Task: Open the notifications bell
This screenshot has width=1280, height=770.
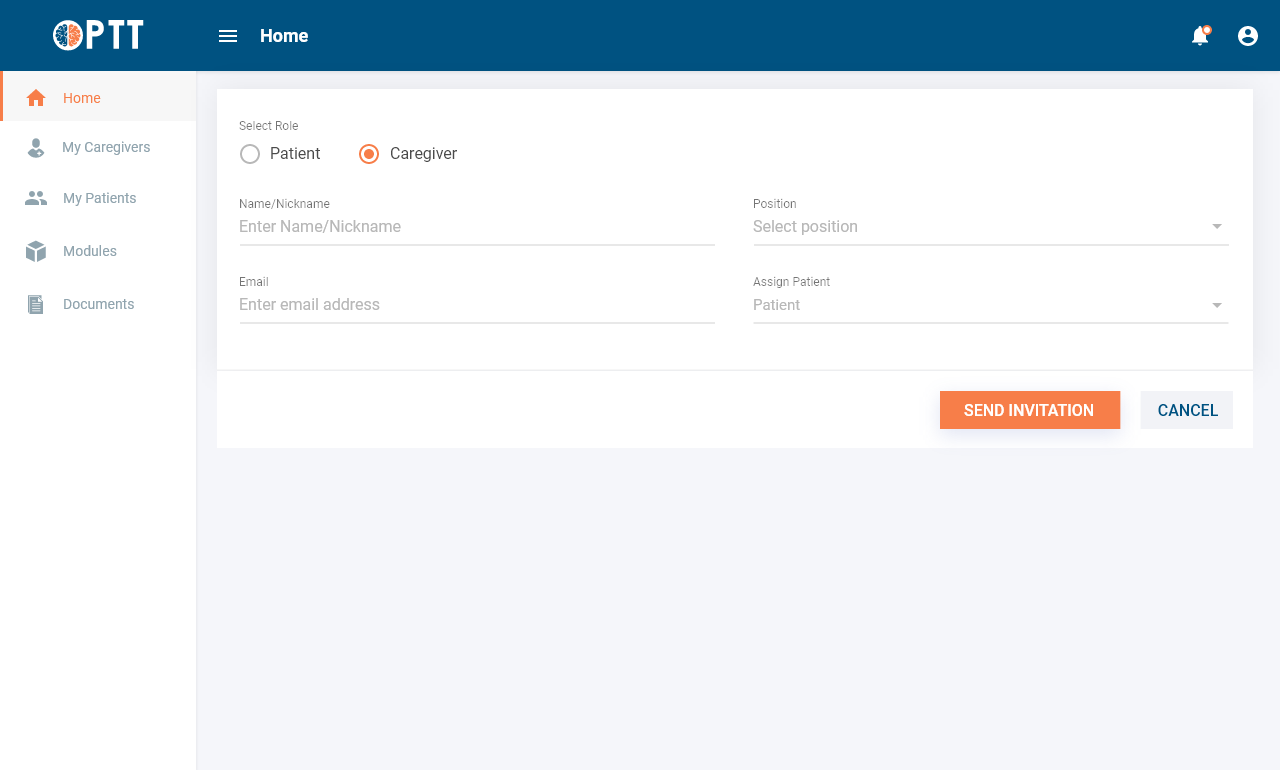Action: click(1200, 36)
